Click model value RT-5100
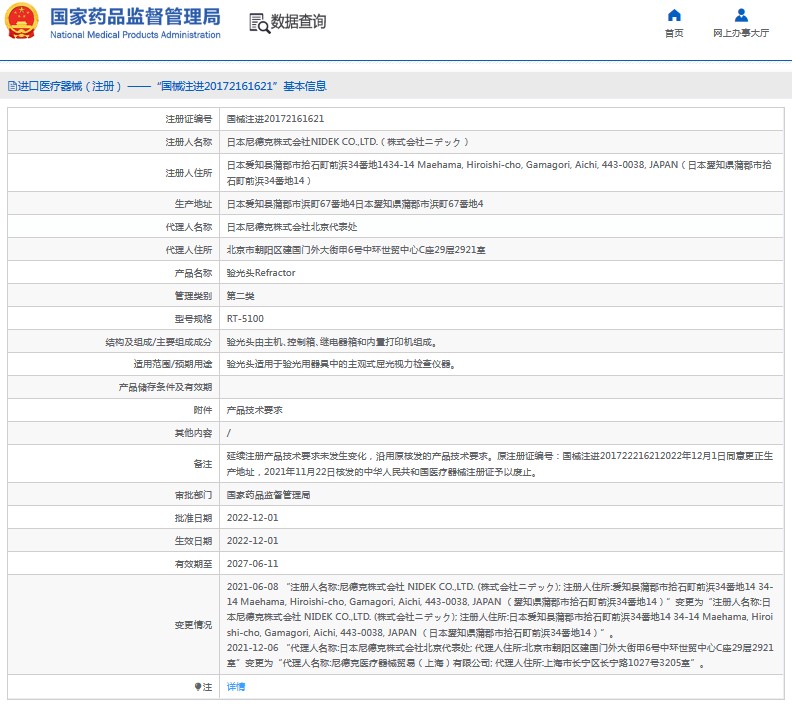This screenshot has height=707, width=792. pyautogui.click(x=245, y=318)
